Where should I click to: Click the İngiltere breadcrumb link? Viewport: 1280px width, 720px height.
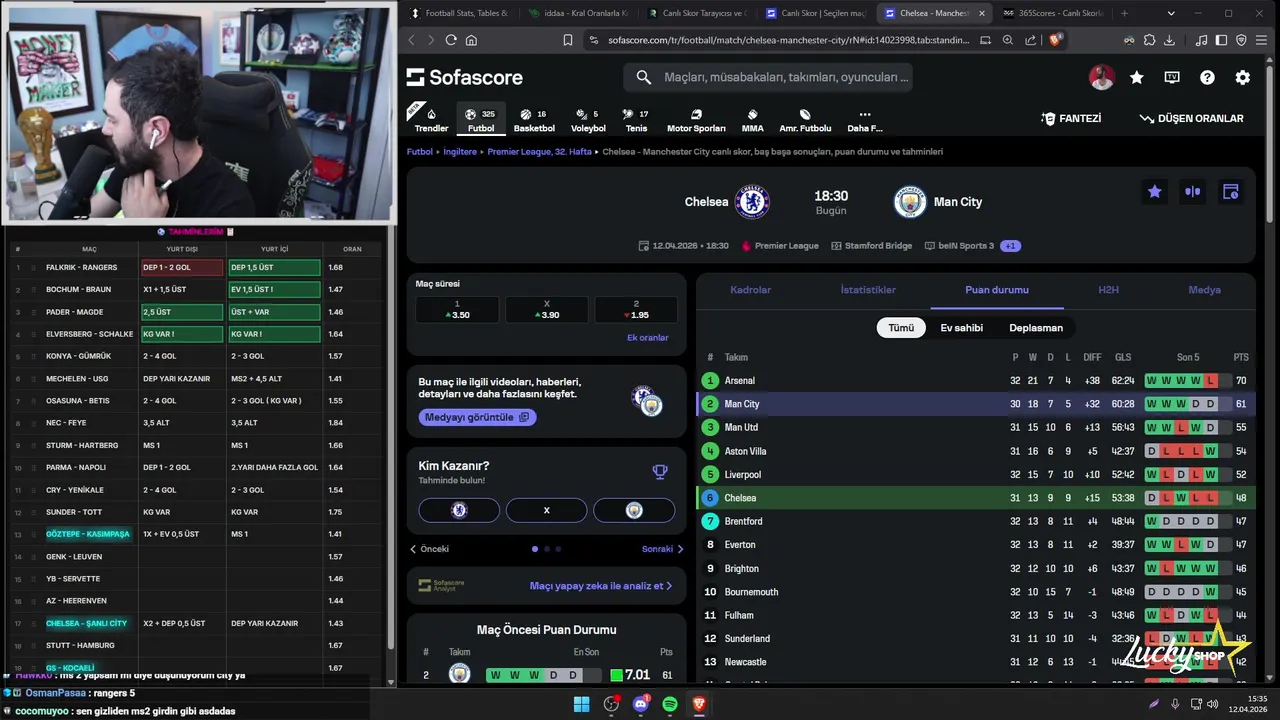460,152
